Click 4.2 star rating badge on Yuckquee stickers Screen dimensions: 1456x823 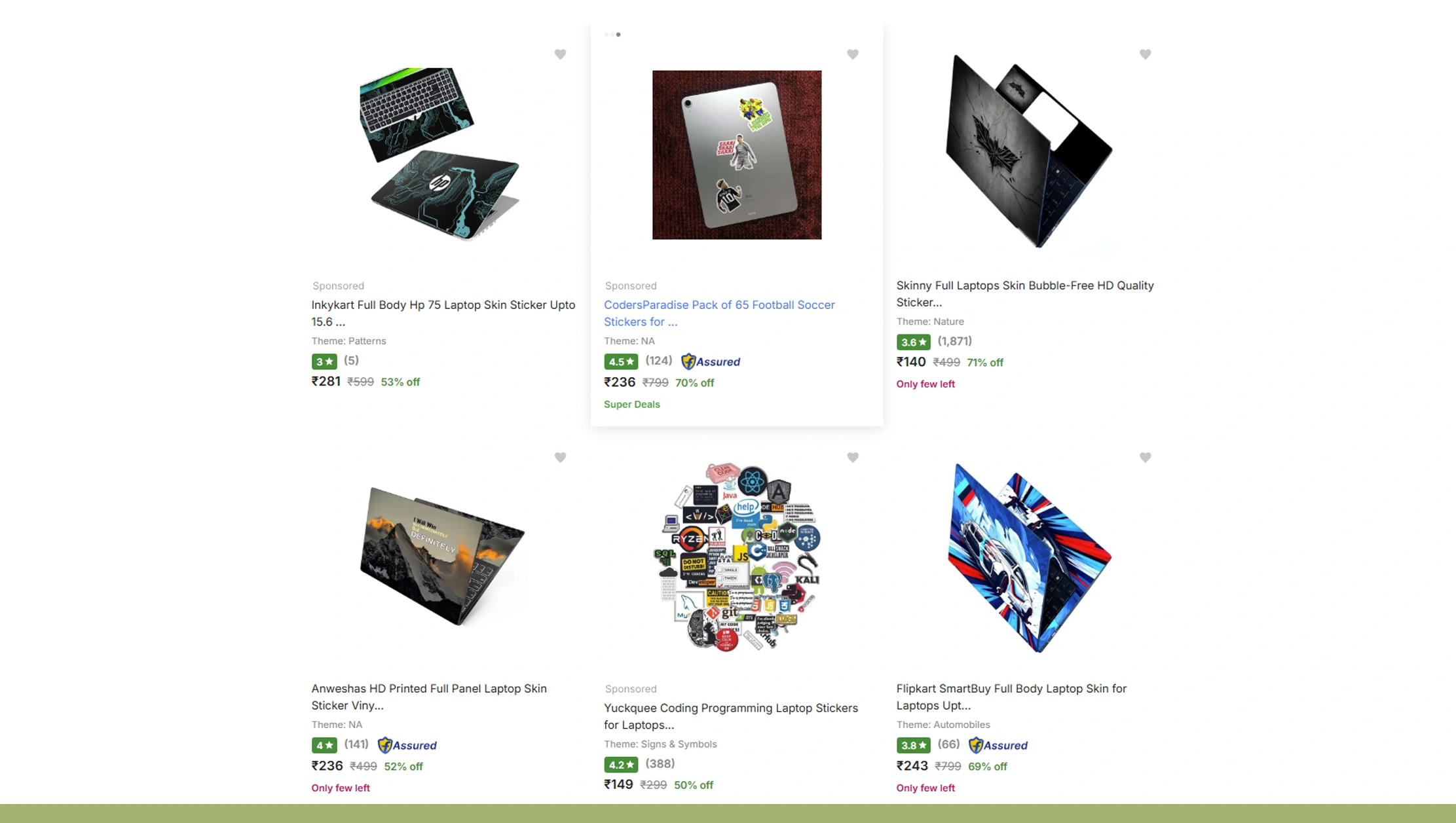click(x=620, y=764)
